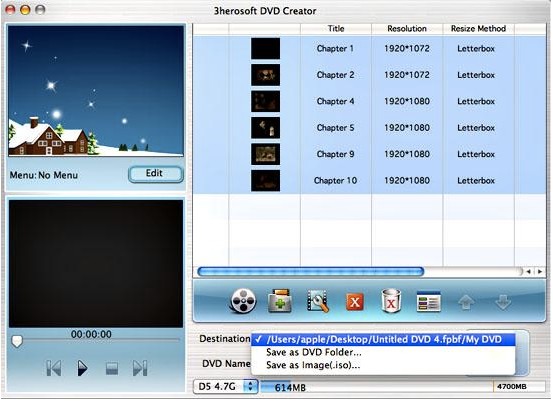
Task: Click the Chapter 2 title cell
Action: (x=335, y=75)
